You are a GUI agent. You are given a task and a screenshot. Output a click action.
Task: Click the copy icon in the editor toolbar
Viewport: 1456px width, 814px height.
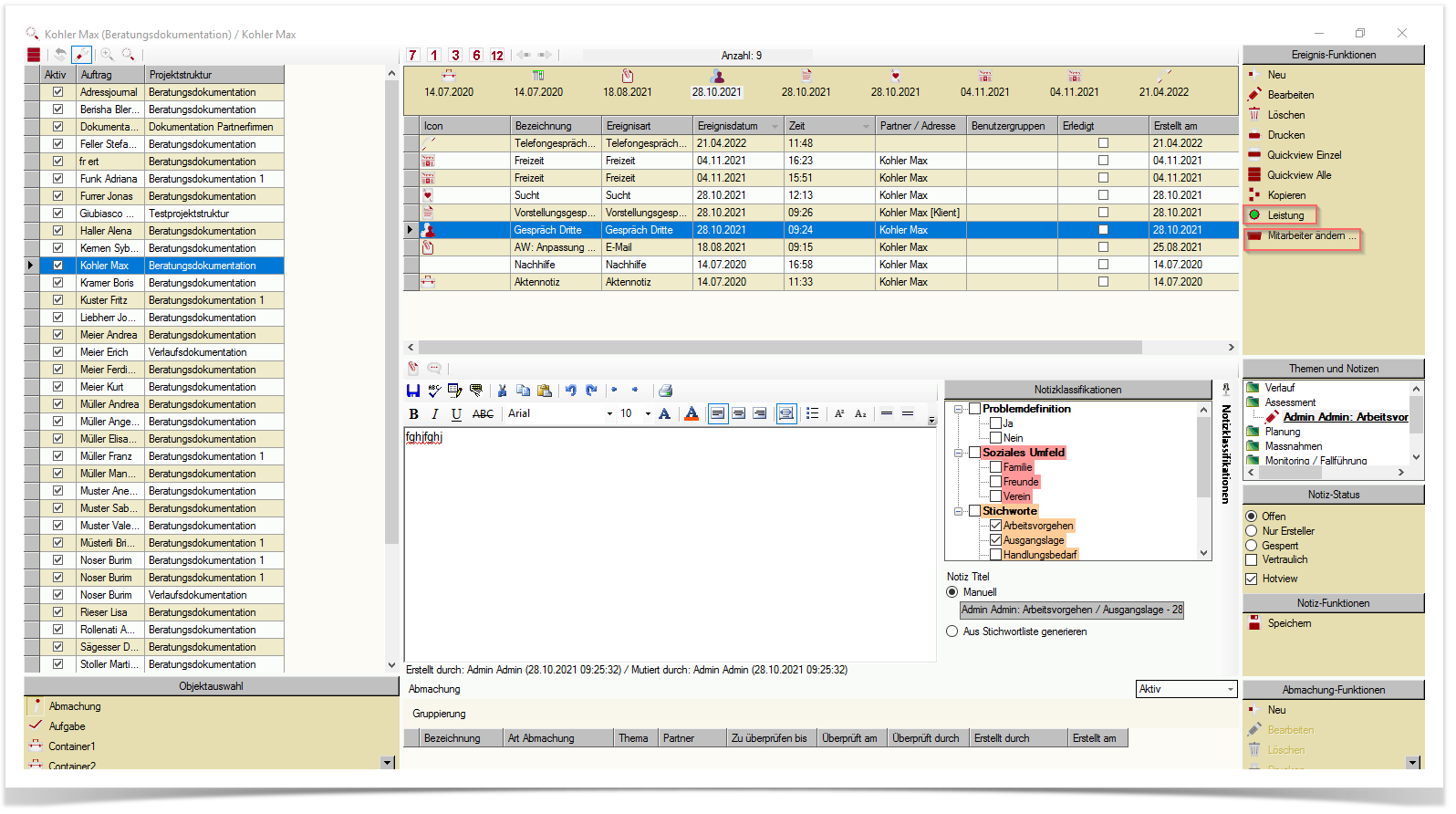click(x=523, y=391)
